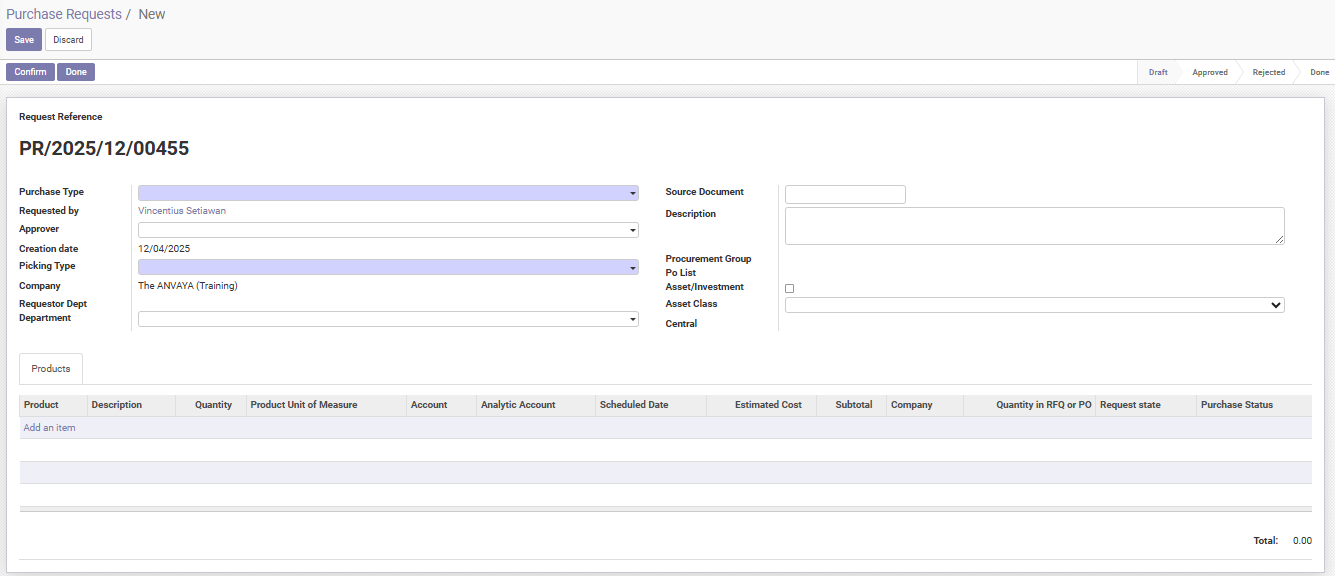Discard the new purchase request

click(x=68, y=40)
